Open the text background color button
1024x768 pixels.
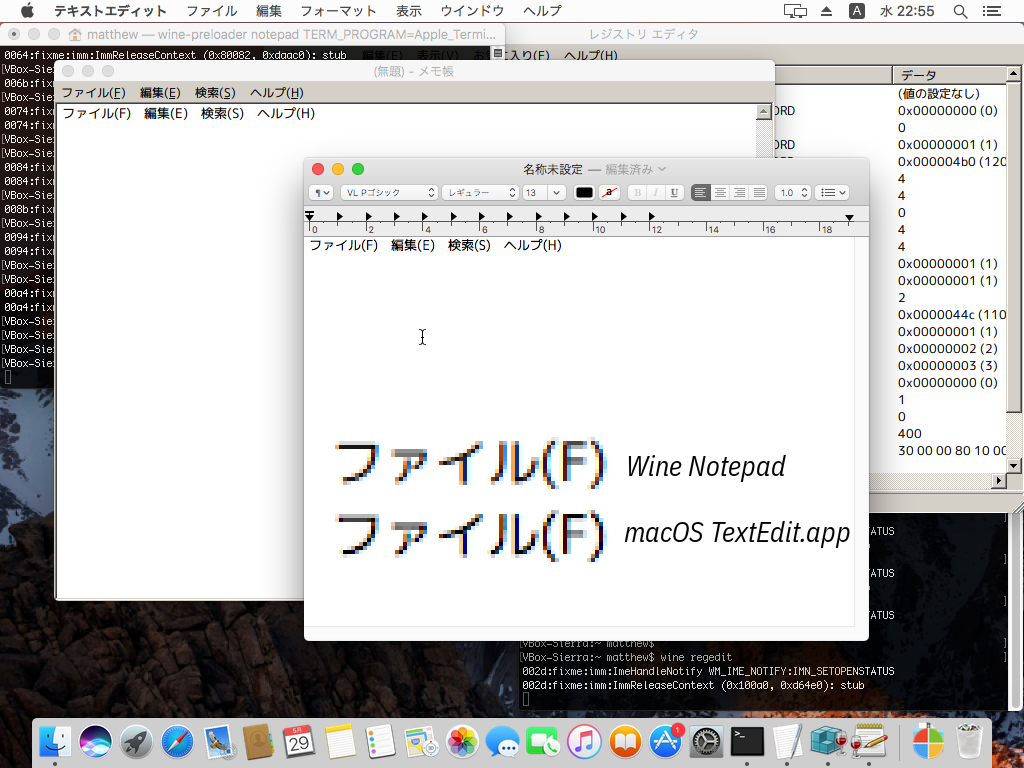click(609, 193)
